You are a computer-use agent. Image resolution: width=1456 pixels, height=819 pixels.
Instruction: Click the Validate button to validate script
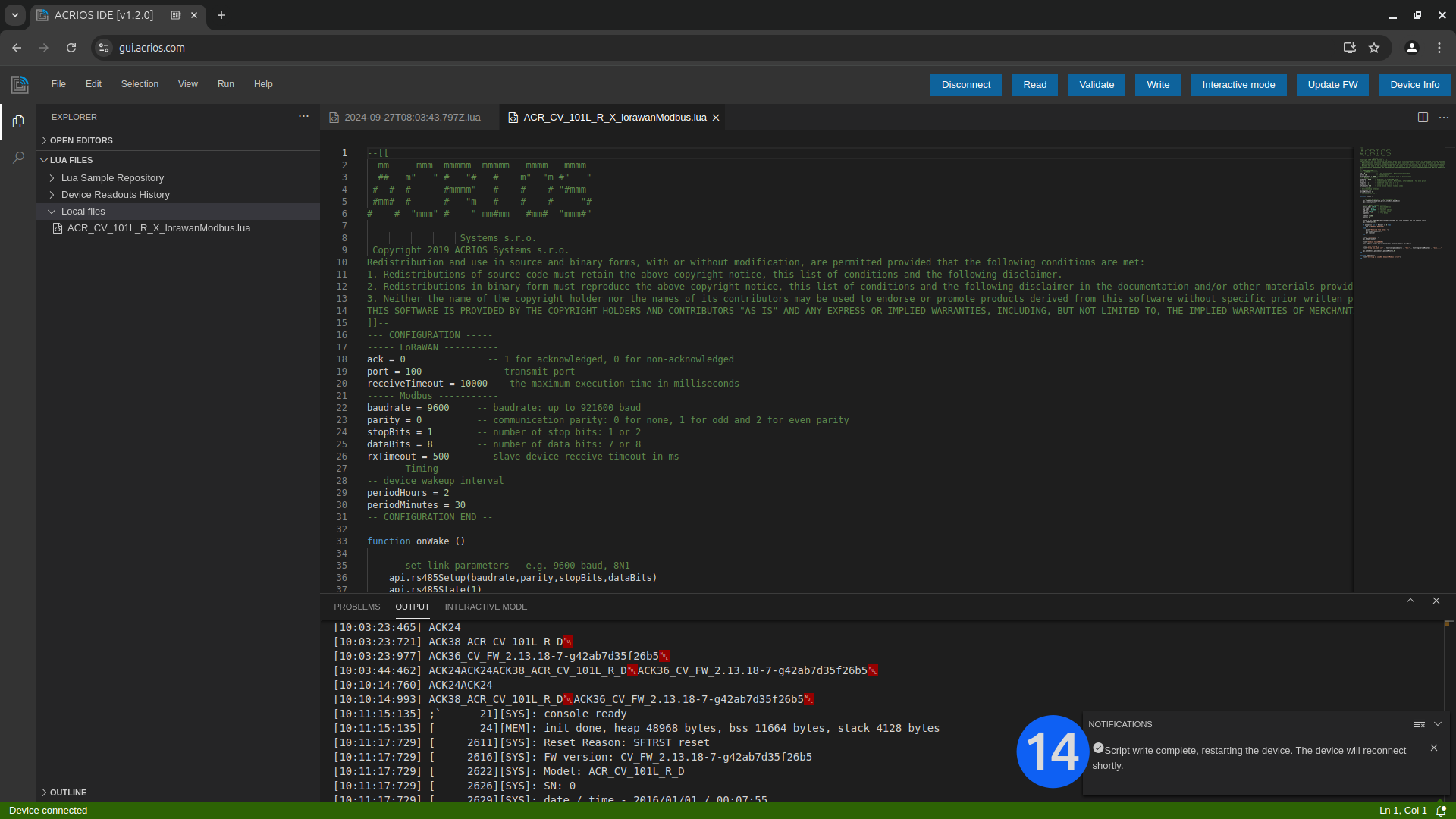[x=1096, y=84]
